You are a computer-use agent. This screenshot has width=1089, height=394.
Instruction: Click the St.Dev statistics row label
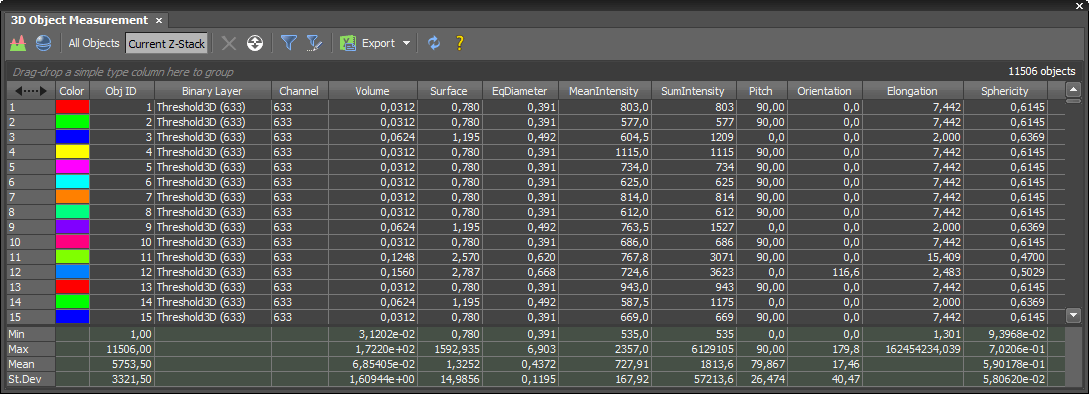point(31,379)
